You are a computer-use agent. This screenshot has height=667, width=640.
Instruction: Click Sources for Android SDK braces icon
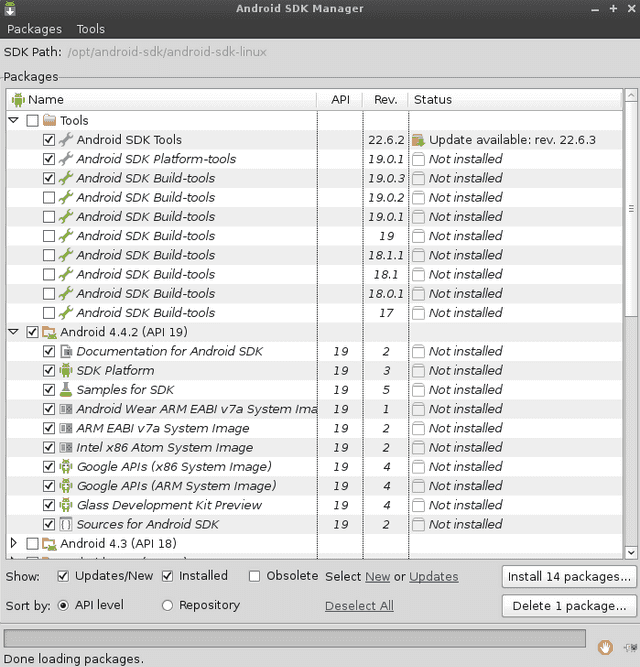[65, 524]
